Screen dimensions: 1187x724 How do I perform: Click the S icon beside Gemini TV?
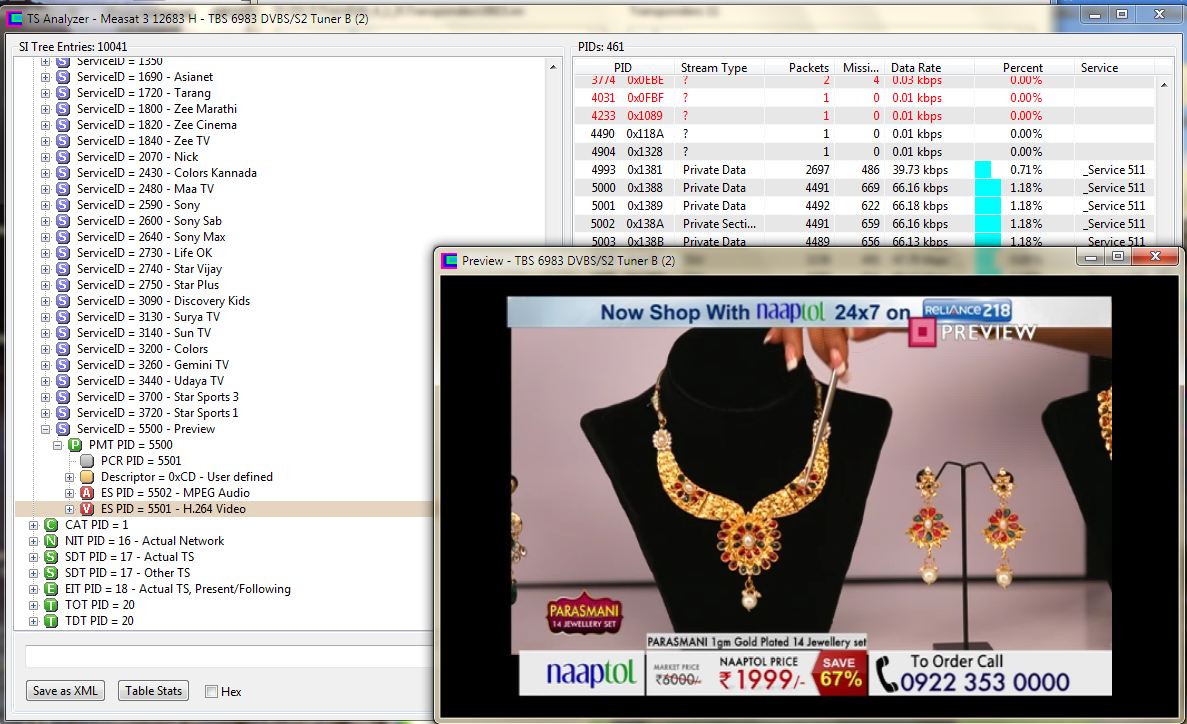tap(63, 365)
